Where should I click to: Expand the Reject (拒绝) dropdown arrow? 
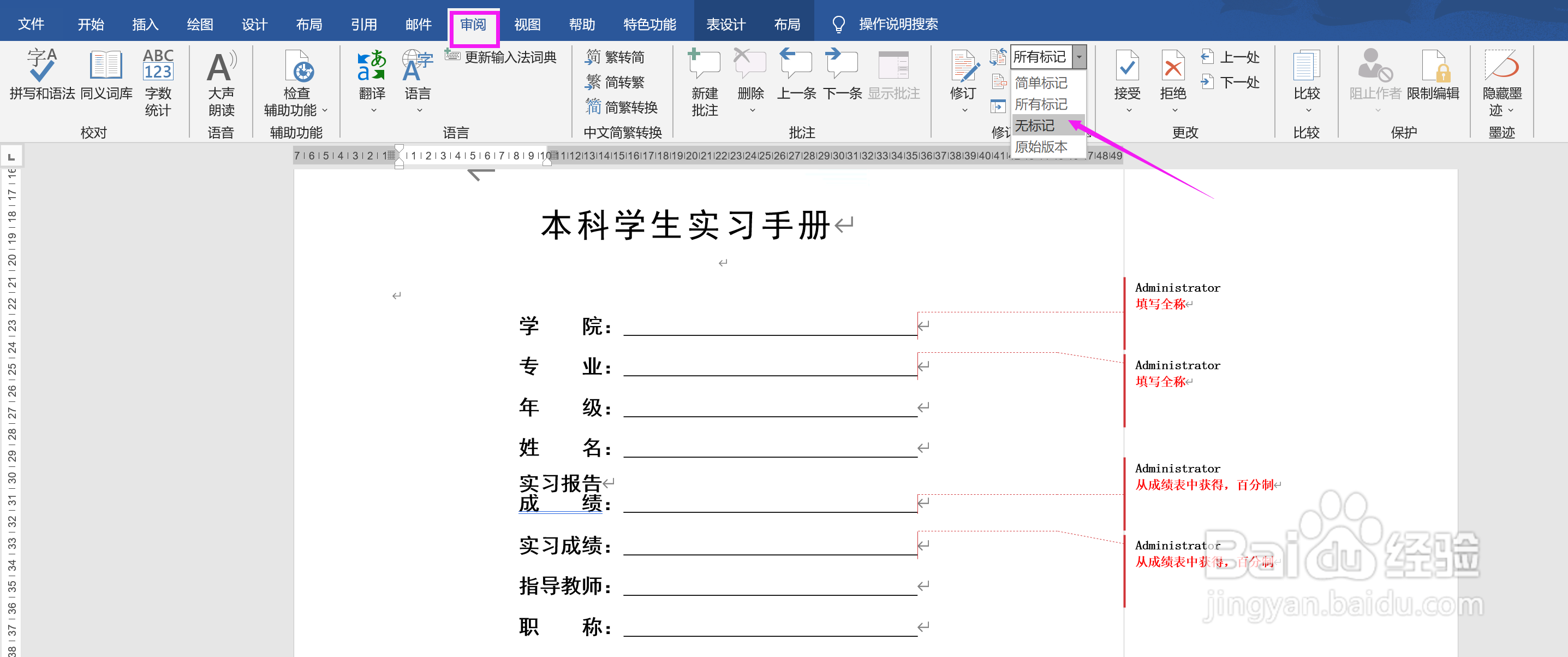click(x=1174, y=110)
